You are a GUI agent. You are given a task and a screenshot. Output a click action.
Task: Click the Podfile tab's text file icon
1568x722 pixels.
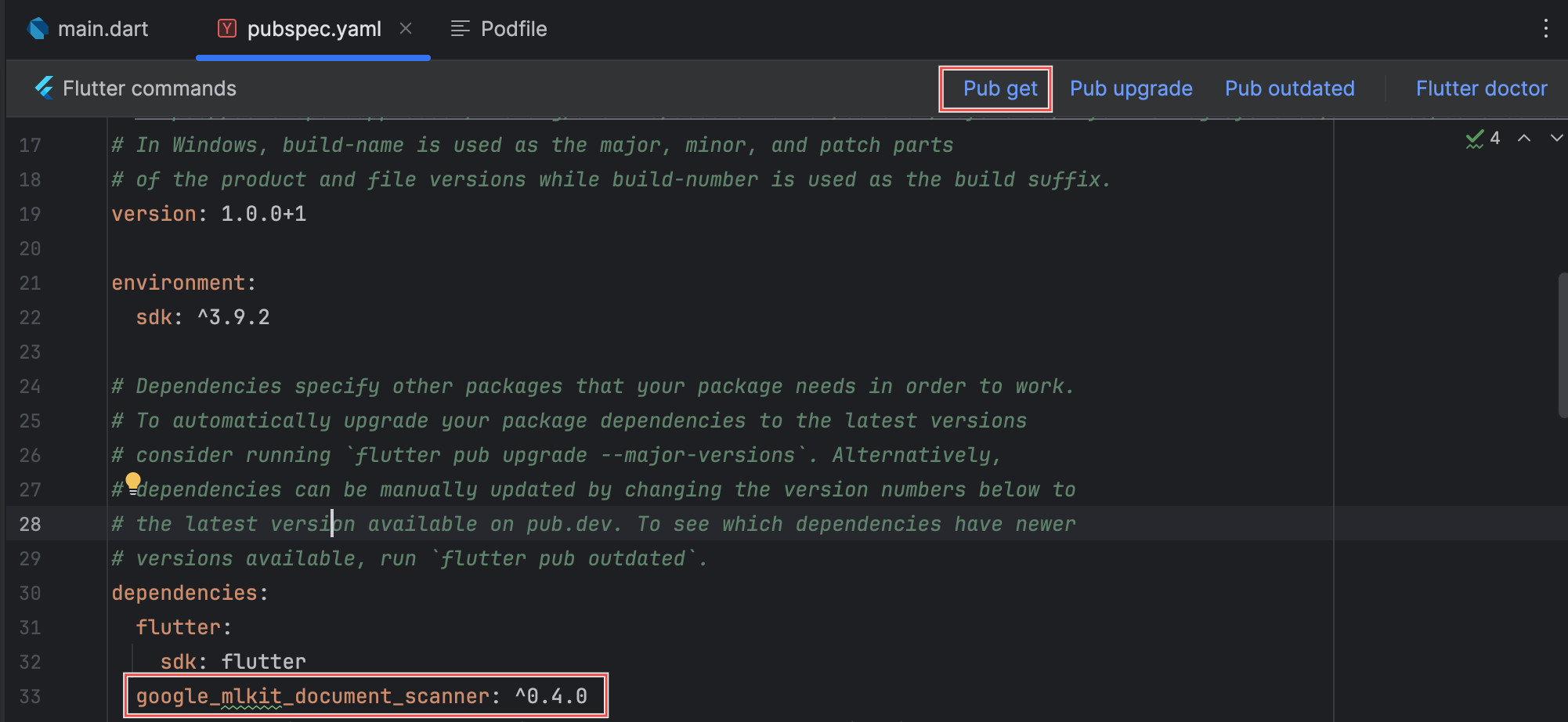(461, 29)
